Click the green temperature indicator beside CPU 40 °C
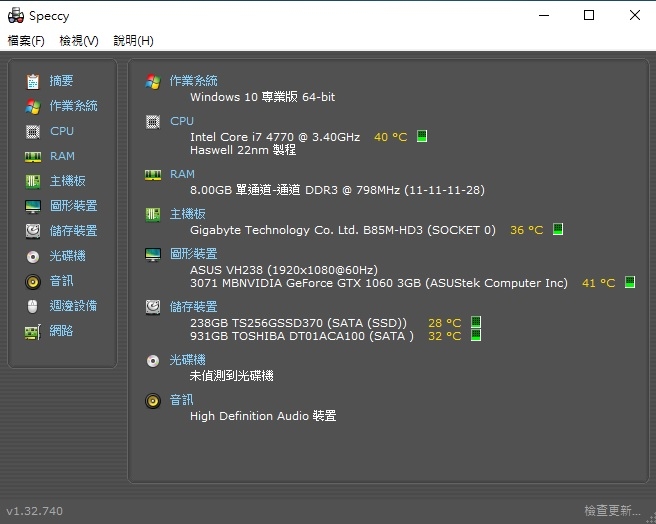Image resolution: width=656 pixels, height=524 pixels. tap(422, 136)
